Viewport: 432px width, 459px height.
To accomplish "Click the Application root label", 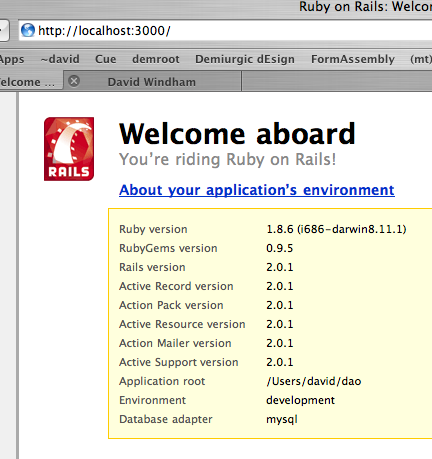I will pyautogui.click(x=162, y=381).
